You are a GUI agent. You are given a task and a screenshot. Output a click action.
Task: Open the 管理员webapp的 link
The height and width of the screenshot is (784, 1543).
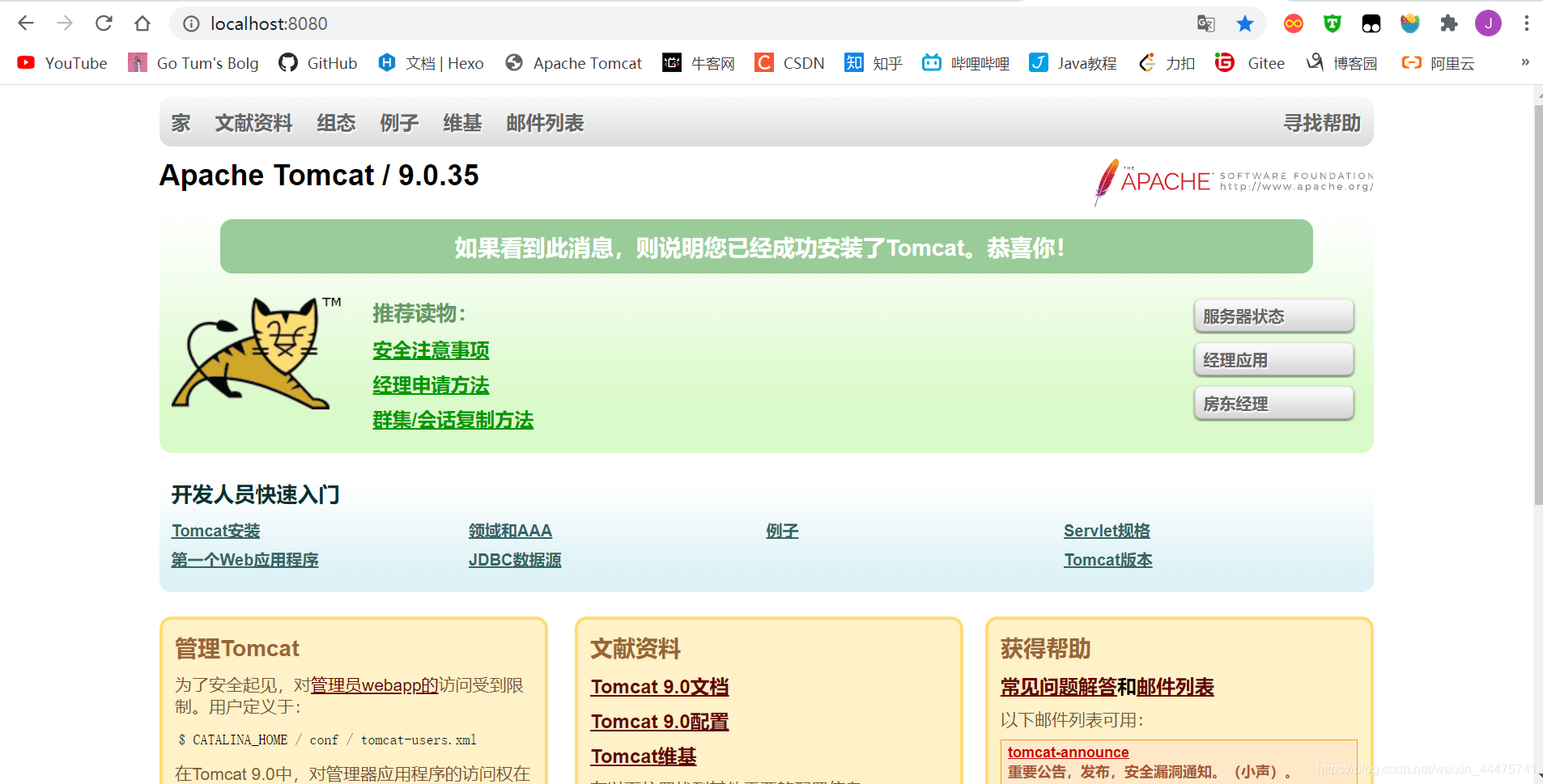point(374,685)
